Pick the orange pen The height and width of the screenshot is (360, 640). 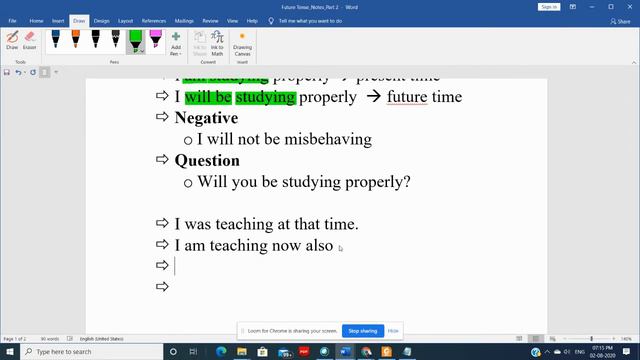click(x=76, y=40)
